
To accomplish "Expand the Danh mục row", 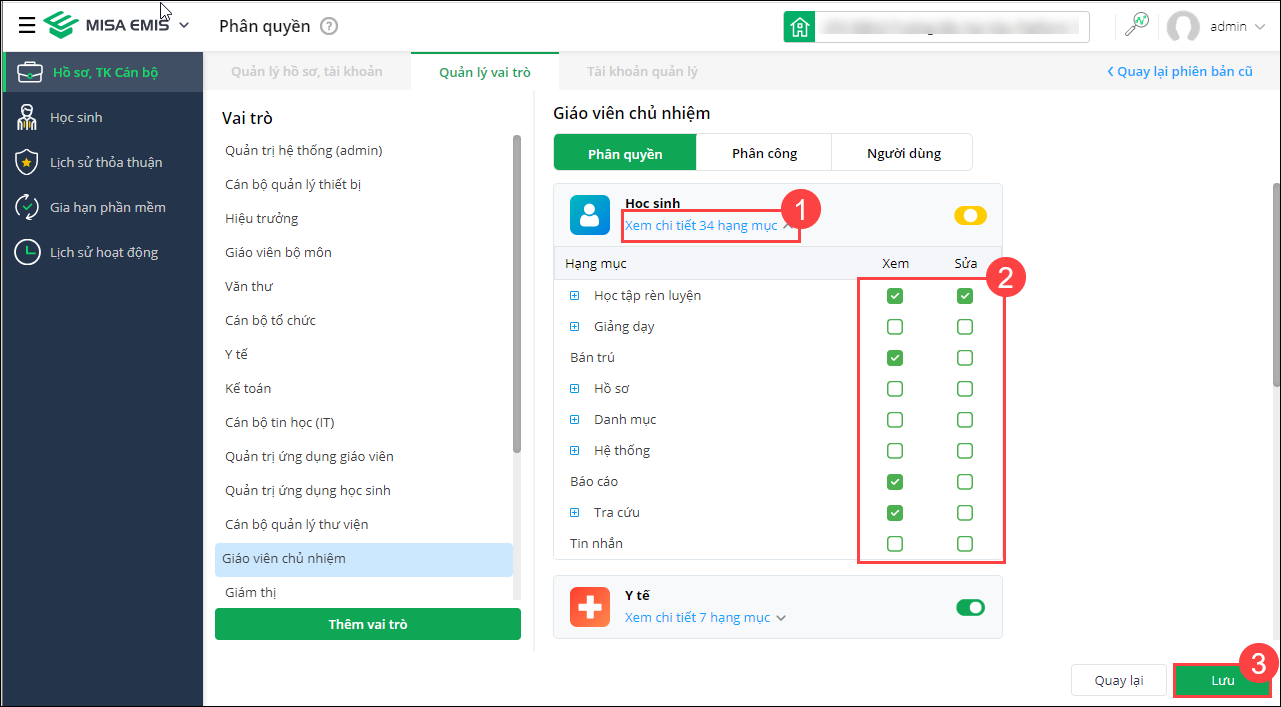I will (575, 420).
